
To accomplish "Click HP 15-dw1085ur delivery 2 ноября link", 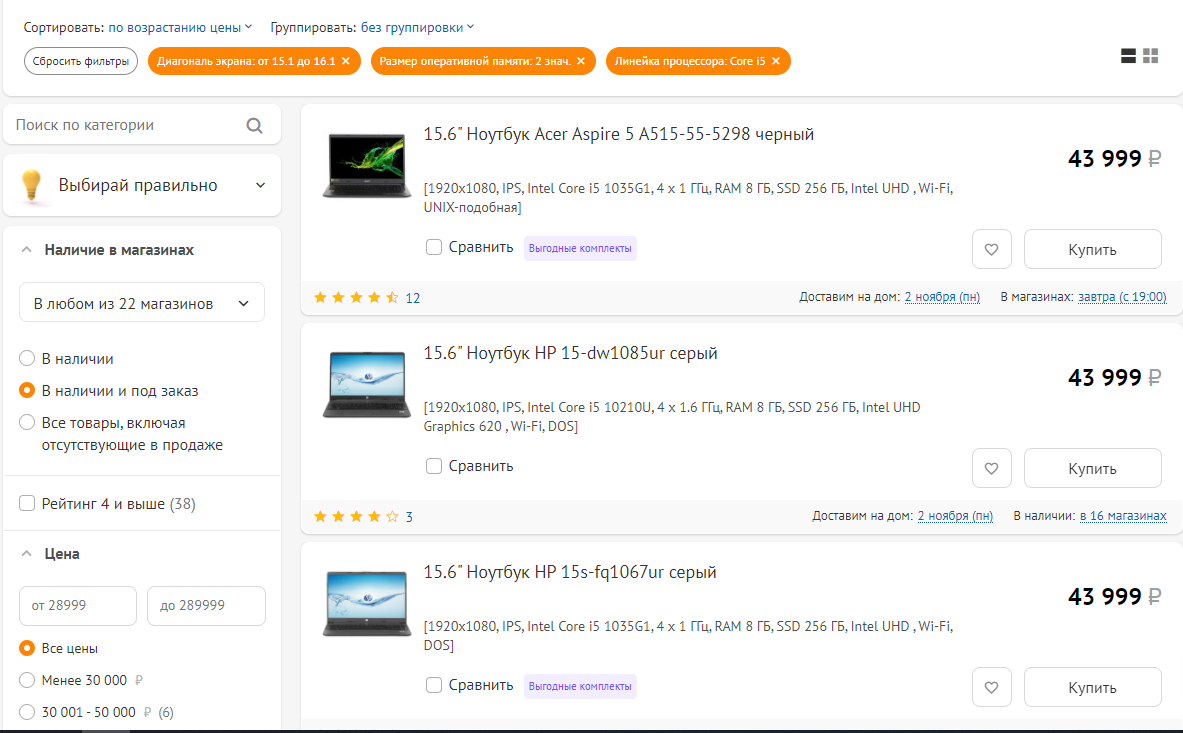I will [x=955, y=516].
